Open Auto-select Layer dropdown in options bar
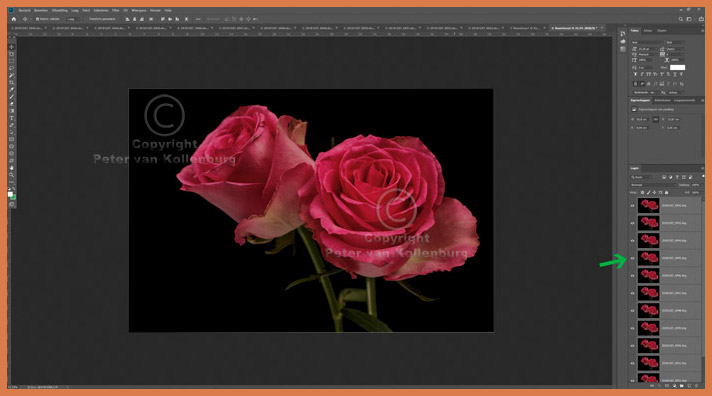 click(x=74, y=19)
